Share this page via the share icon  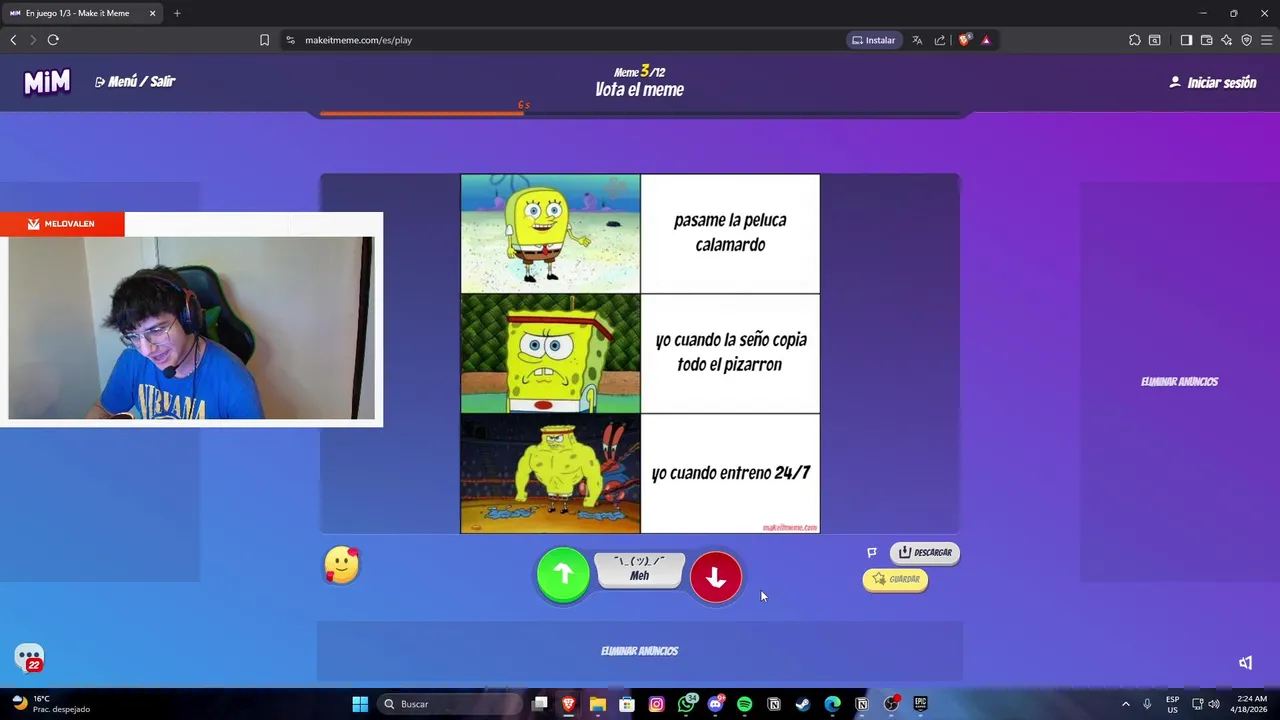coord(940,40)
